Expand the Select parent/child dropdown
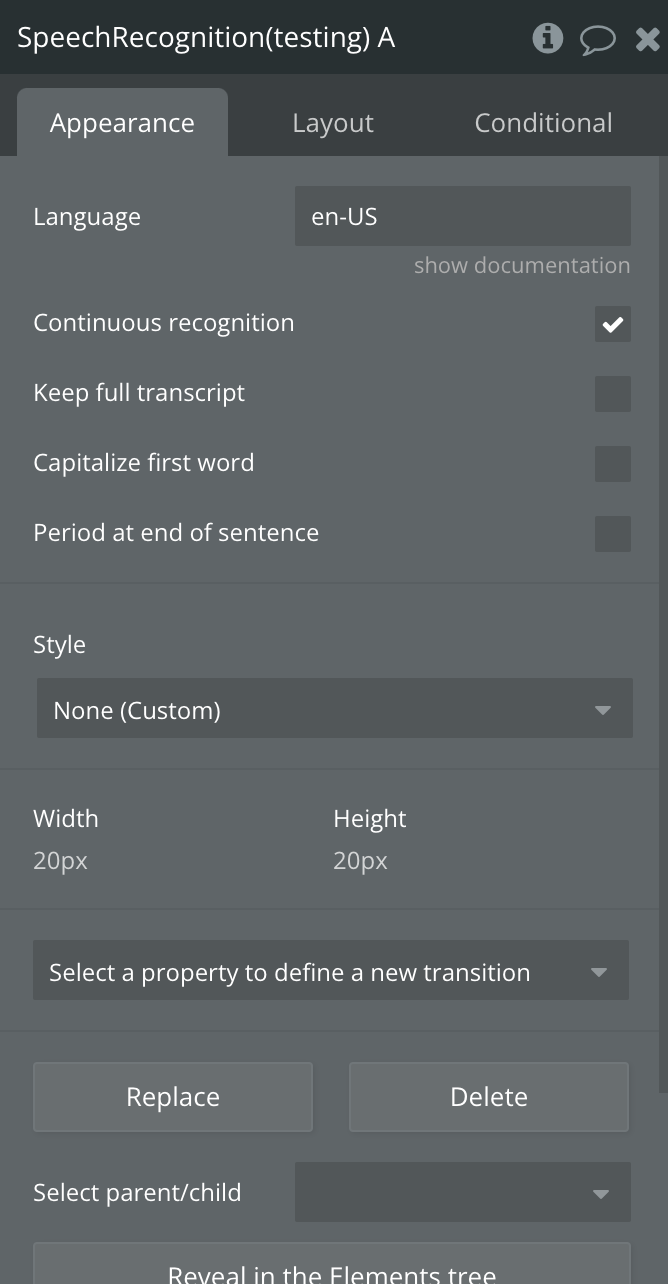The image size is (668, 1284). (x=462, y=1192)
